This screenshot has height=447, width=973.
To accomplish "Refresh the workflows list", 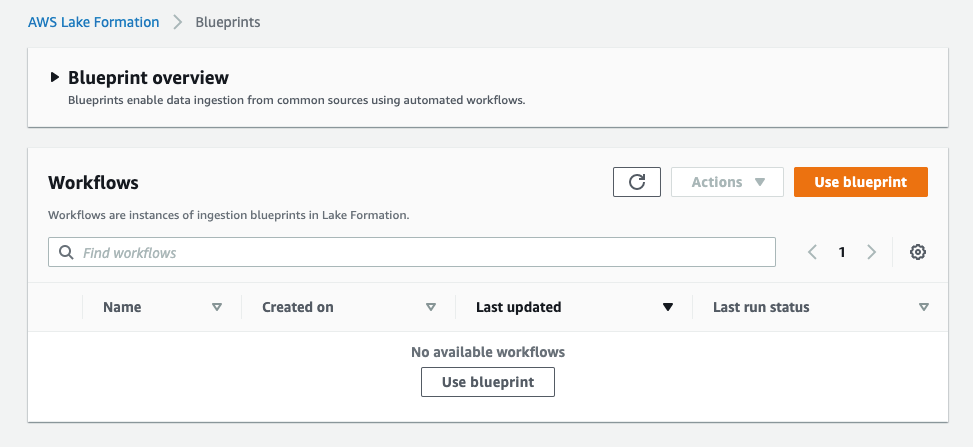I will [637, 182].
